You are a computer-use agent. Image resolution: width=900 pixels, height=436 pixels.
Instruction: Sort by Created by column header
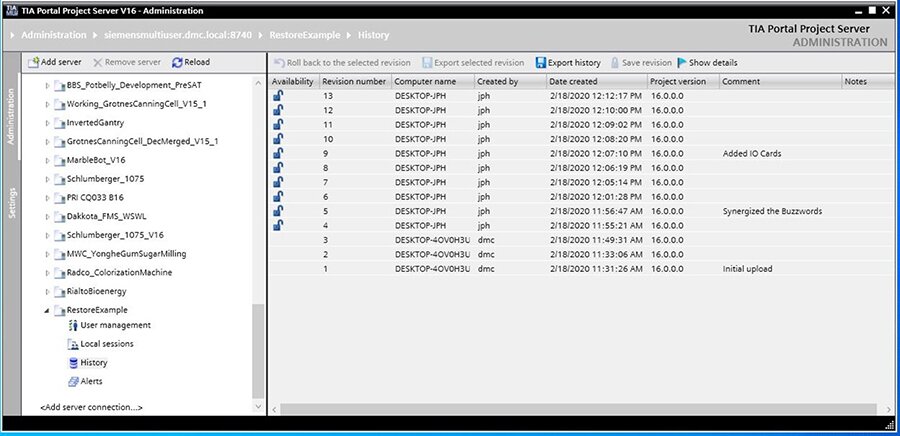(x=510, y=81)
